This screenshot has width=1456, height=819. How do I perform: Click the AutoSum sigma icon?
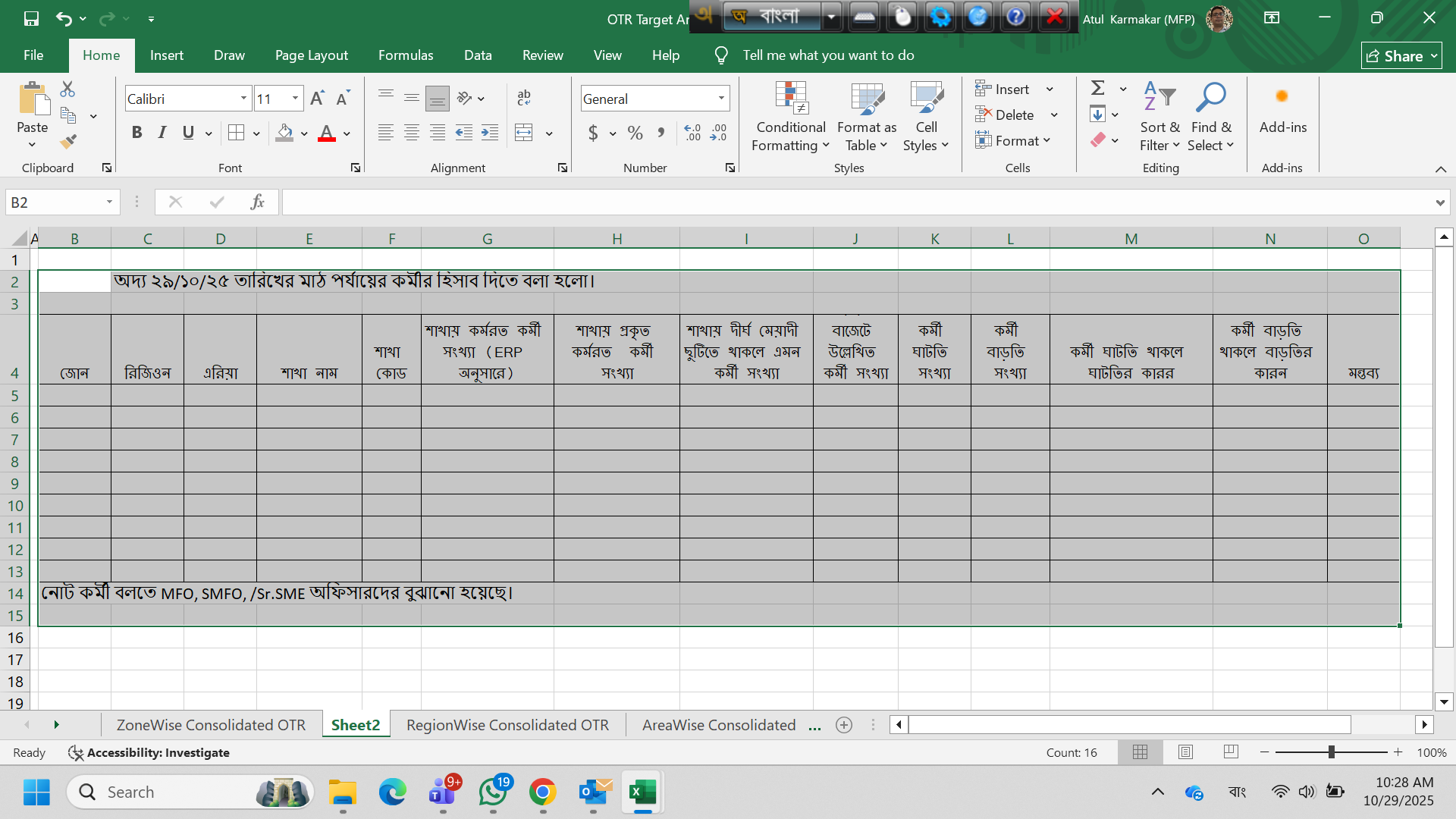[x=1097, y=88]
